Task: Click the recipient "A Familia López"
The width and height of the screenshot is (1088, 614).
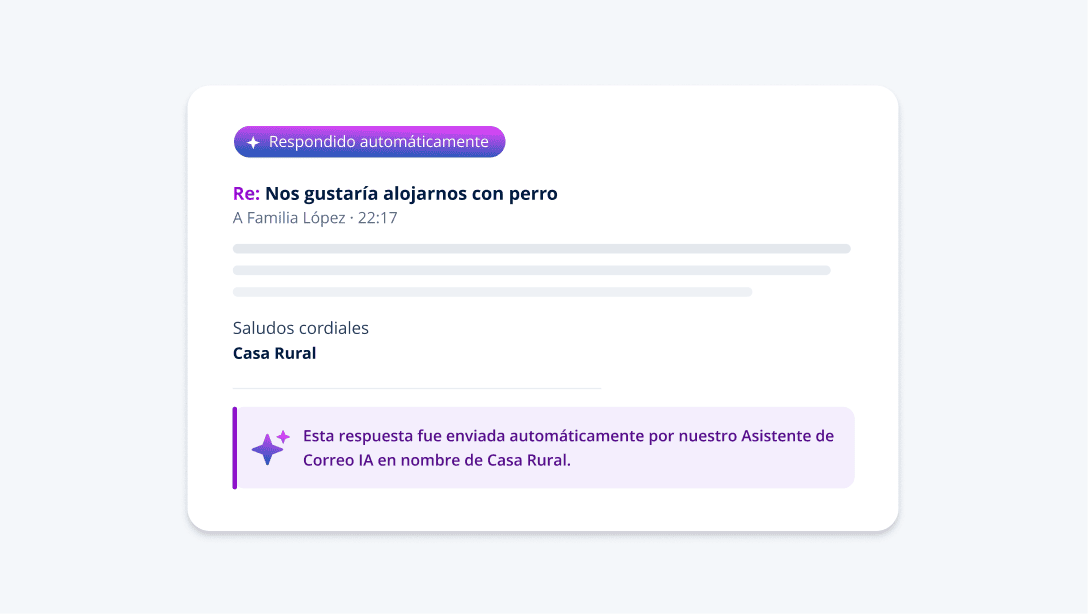Action: [289, 218]
